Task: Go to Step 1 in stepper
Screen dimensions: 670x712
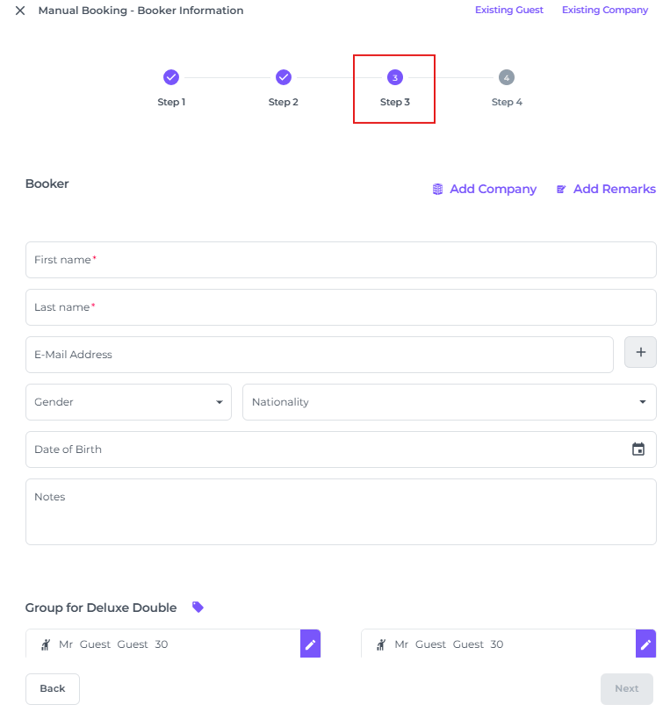Action: (x=171, y=78)
